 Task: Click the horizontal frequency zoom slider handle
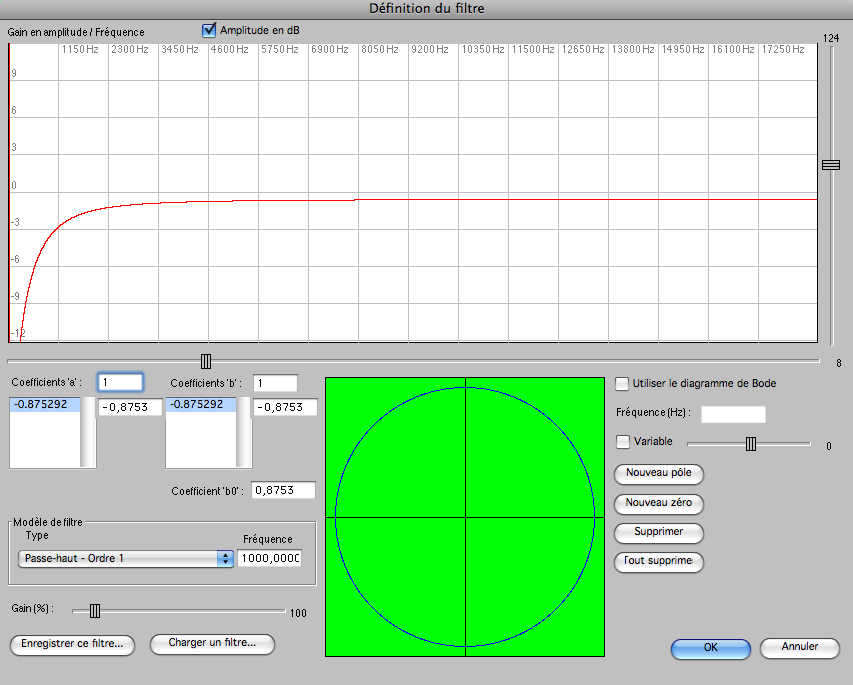(206, 361)
